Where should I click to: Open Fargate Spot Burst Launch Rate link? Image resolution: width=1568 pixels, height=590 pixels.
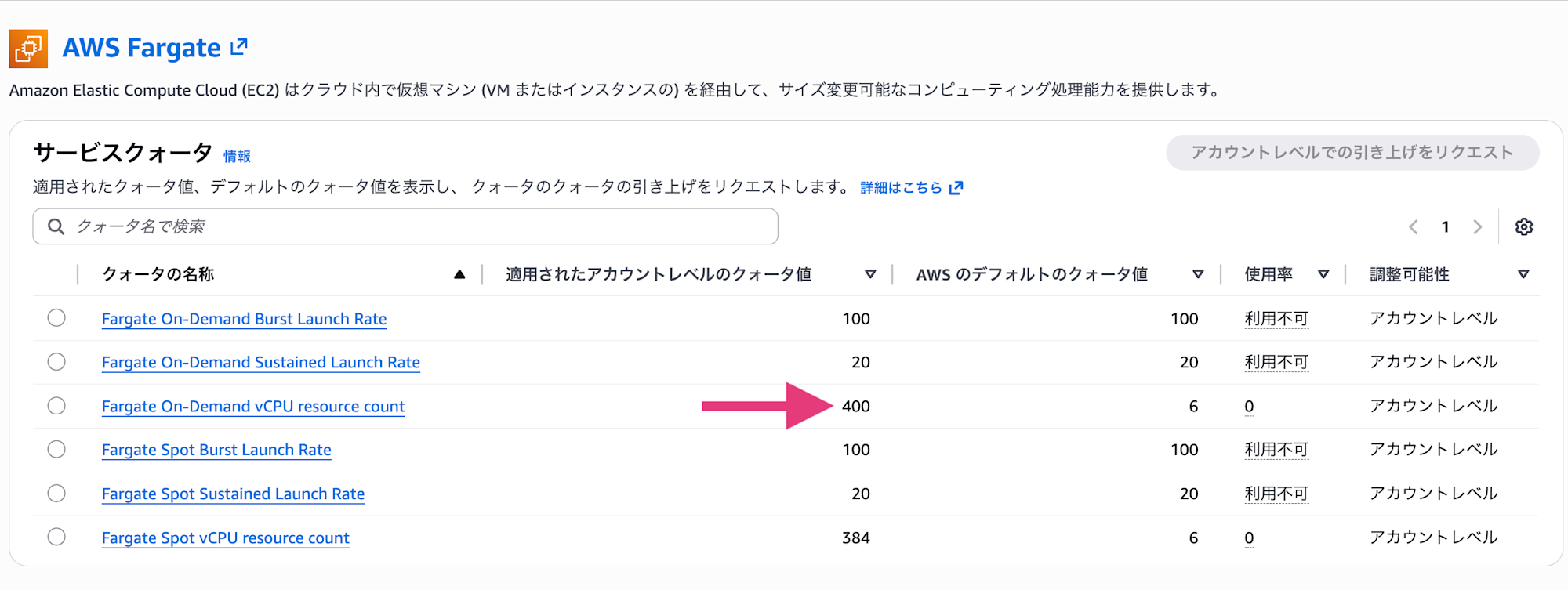[x=216, y=450]
